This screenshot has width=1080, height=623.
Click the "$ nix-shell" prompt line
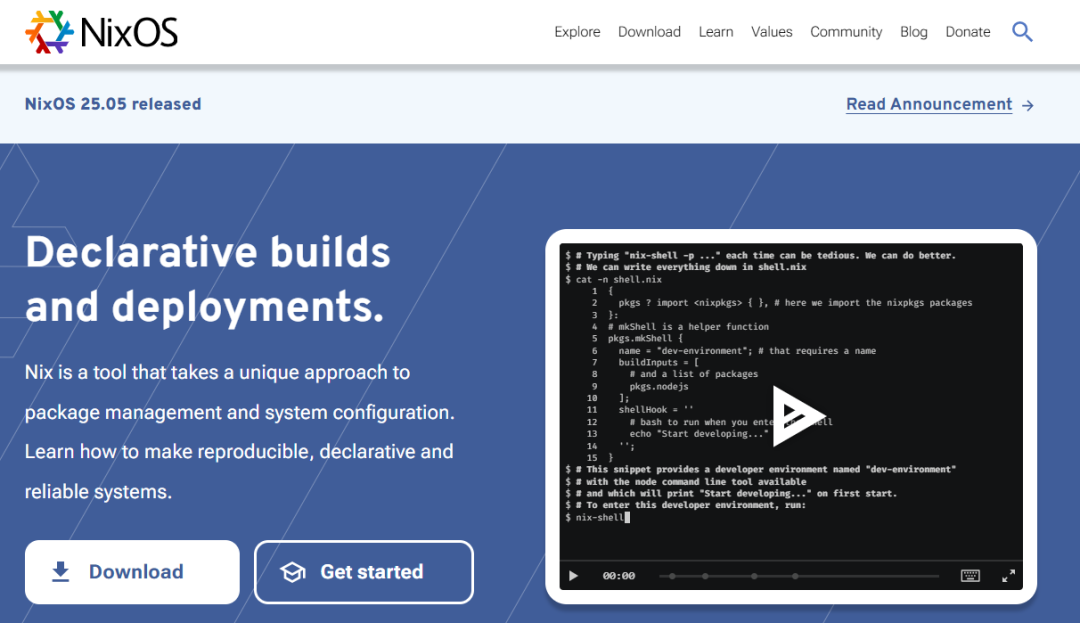click(597, 517)
